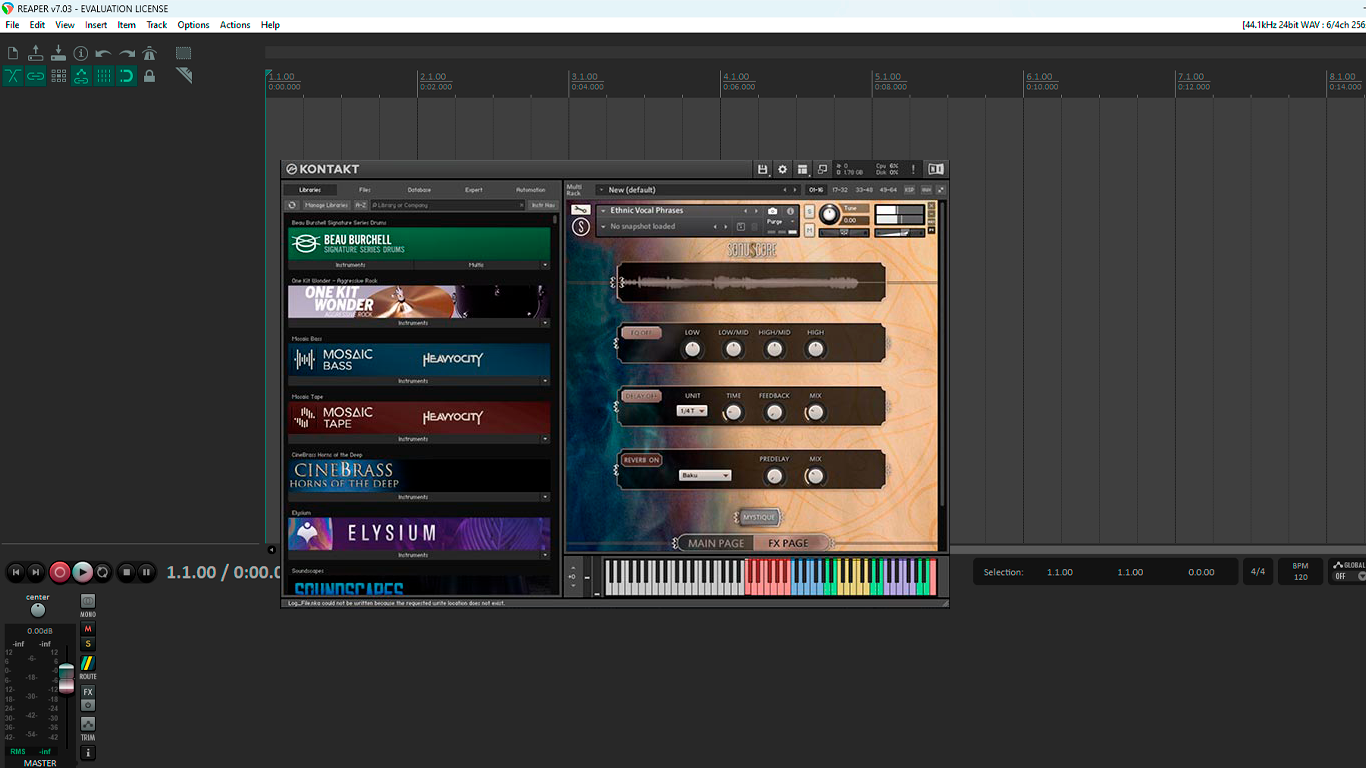
Task: Toggle the DELAY OFF switch
Action: [641, 396]
